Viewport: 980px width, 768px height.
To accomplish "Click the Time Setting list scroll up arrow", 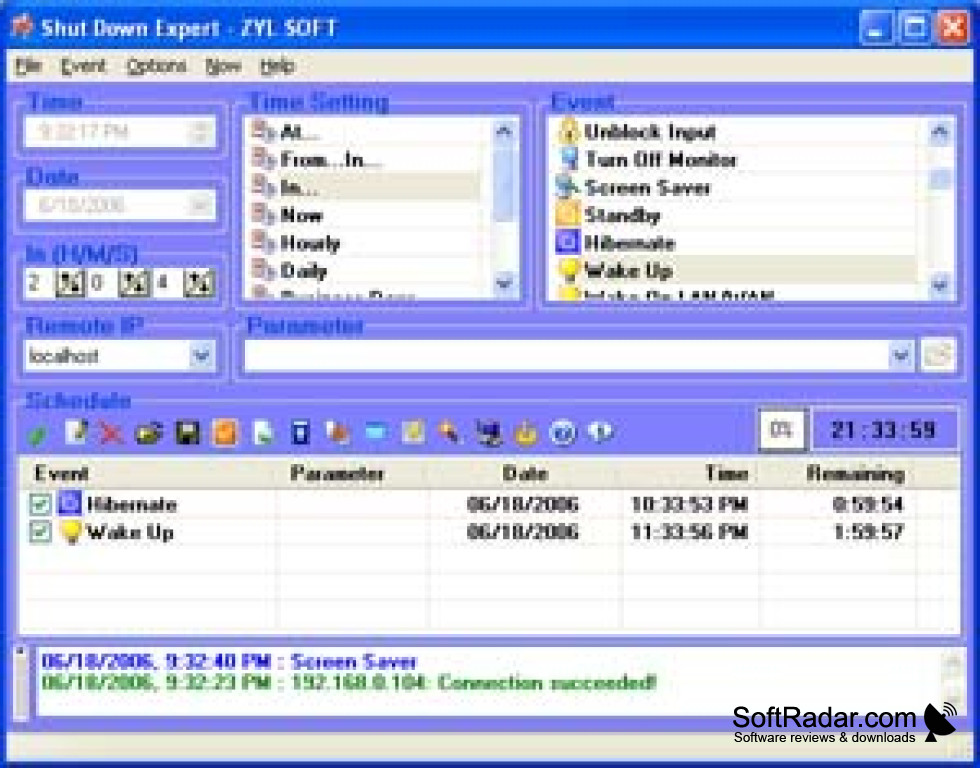I will tap(504, 131).
